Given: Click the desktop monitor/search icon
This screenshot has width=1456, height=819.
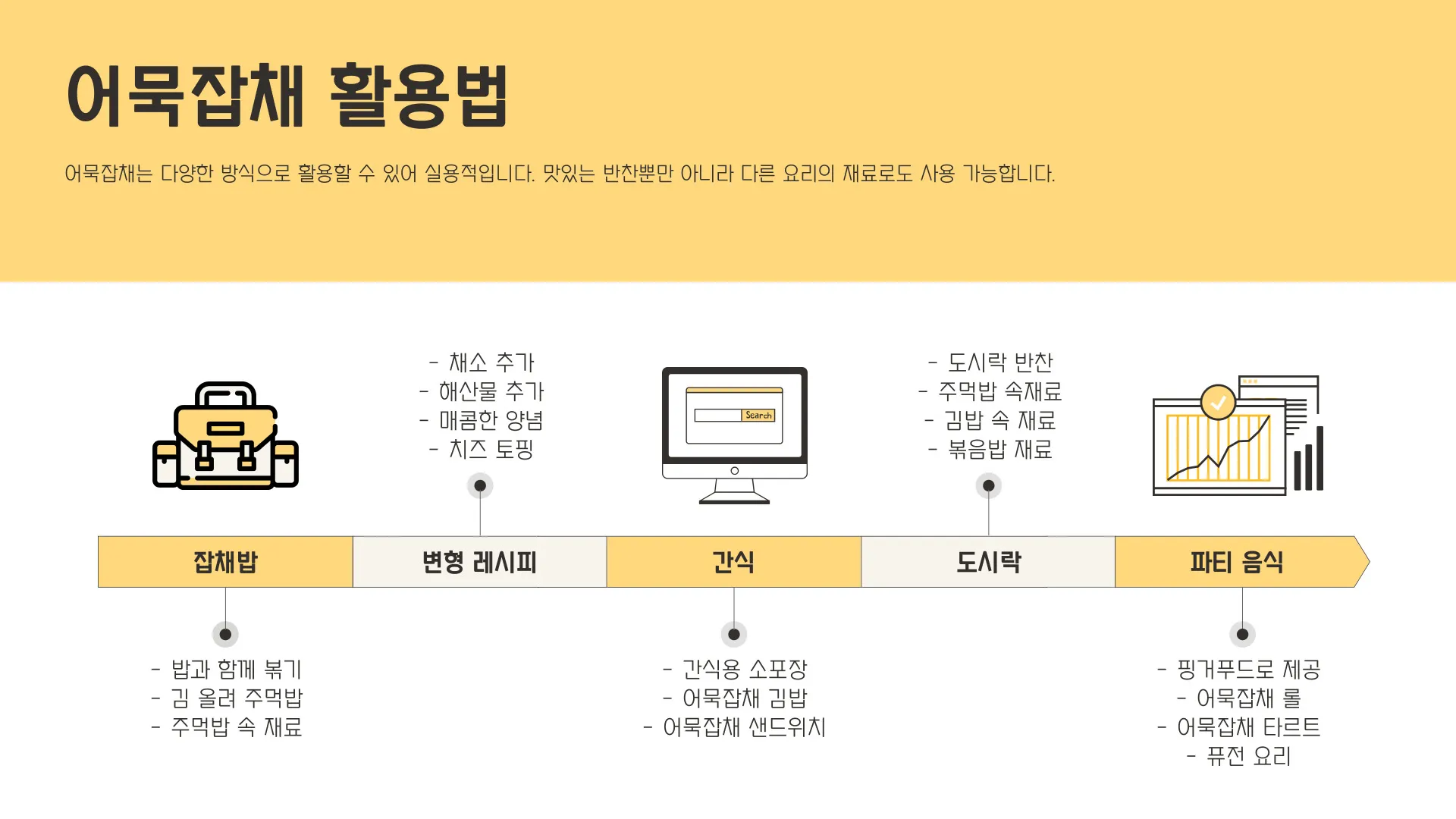Looking at the screenshot, I should 729,429.
